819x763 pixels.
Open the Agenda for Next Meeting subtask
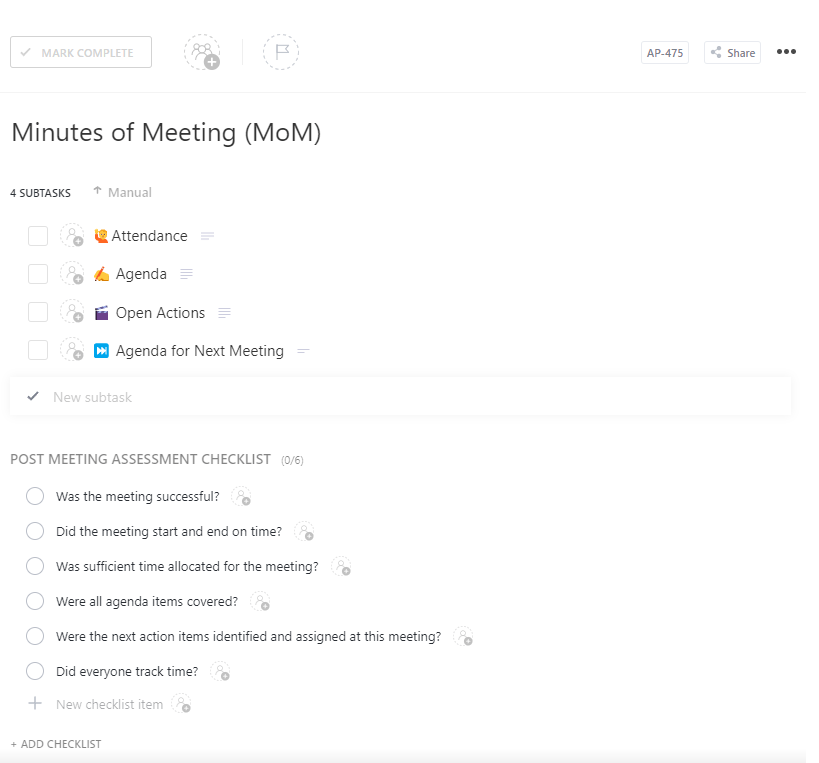coord(199,351)
